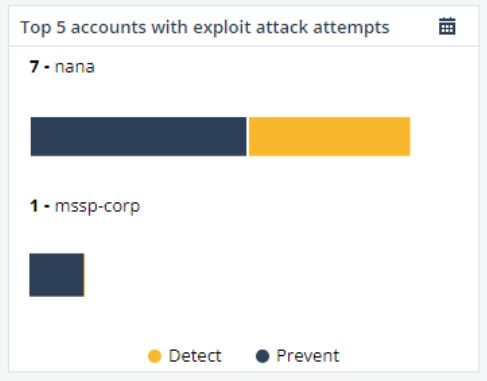Select mssp-corp's Prevent bar
The width and height of the screenshot is (487, 381).
point(57,275)
